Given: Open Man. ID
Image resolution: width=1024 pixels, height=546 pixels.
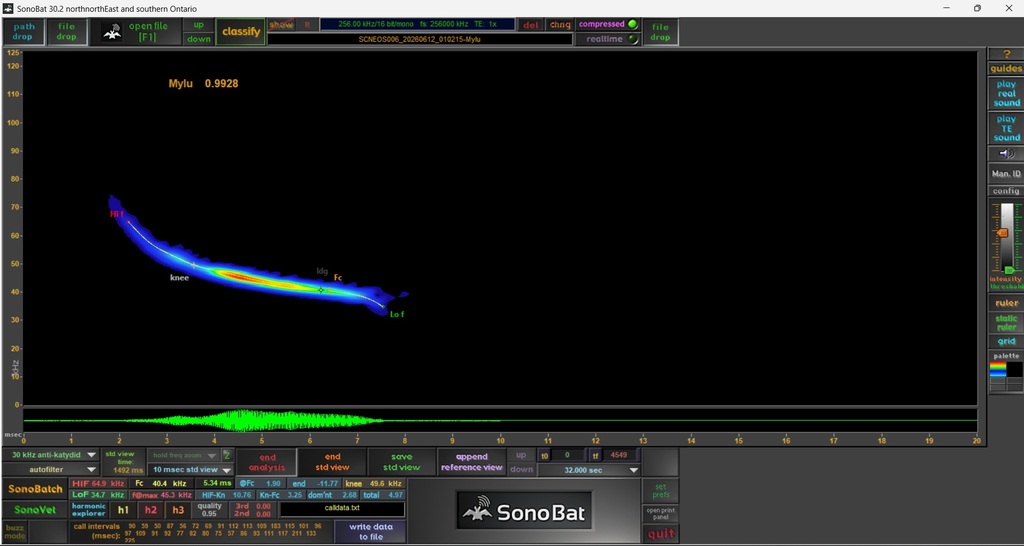Looking at the screenshot, I should tap(1006, 174).
